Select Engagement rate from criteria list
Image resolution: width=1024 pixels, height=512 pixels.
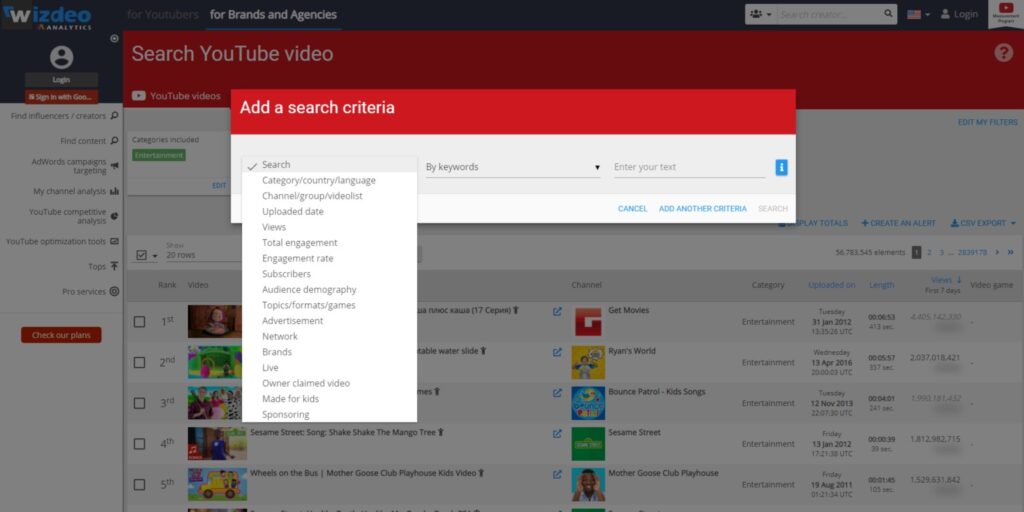point(297,258)
